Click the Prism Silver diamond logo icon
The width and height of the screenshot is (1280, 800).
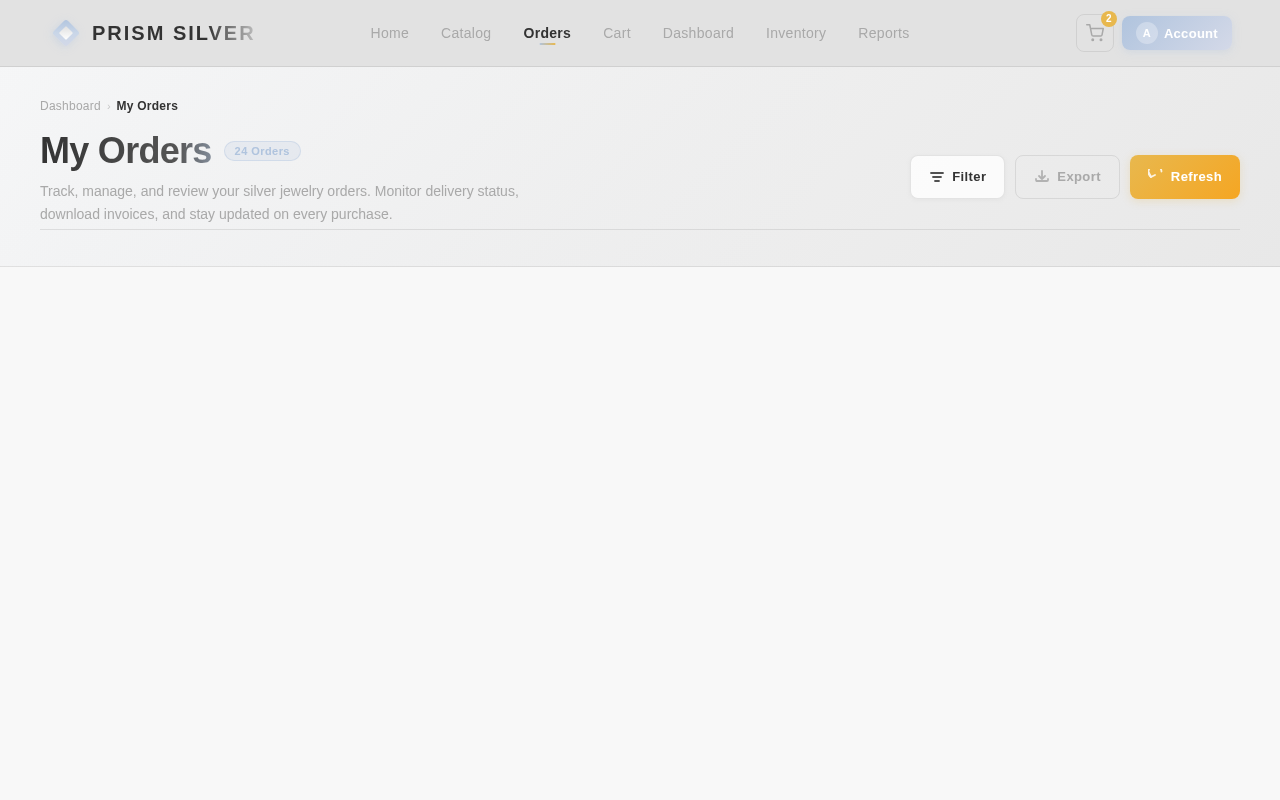pyautogui.click(x=66, y=33)
